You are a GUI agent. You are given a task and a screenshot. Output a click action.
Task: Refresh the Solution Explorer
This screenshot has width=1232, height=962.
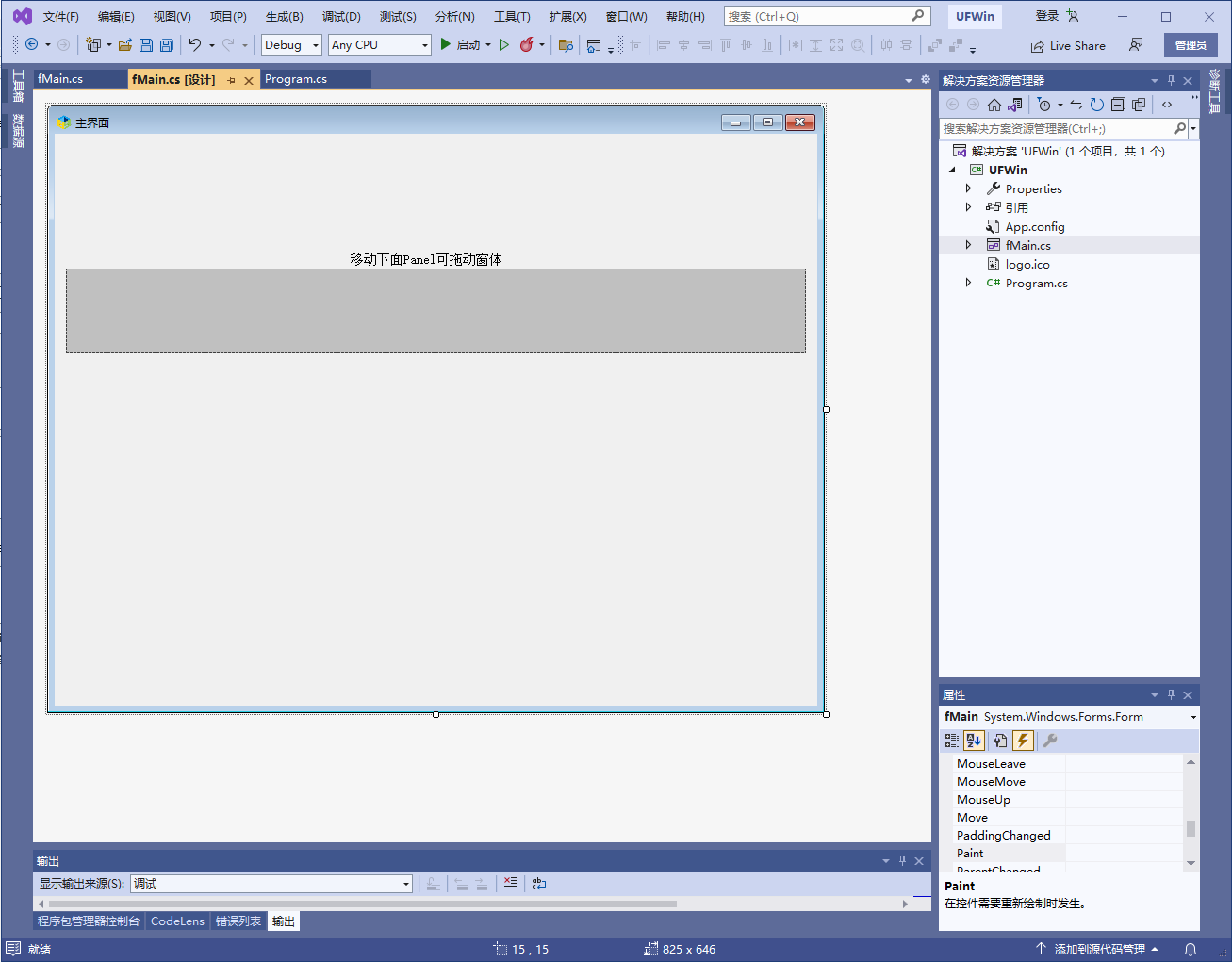1097,105
